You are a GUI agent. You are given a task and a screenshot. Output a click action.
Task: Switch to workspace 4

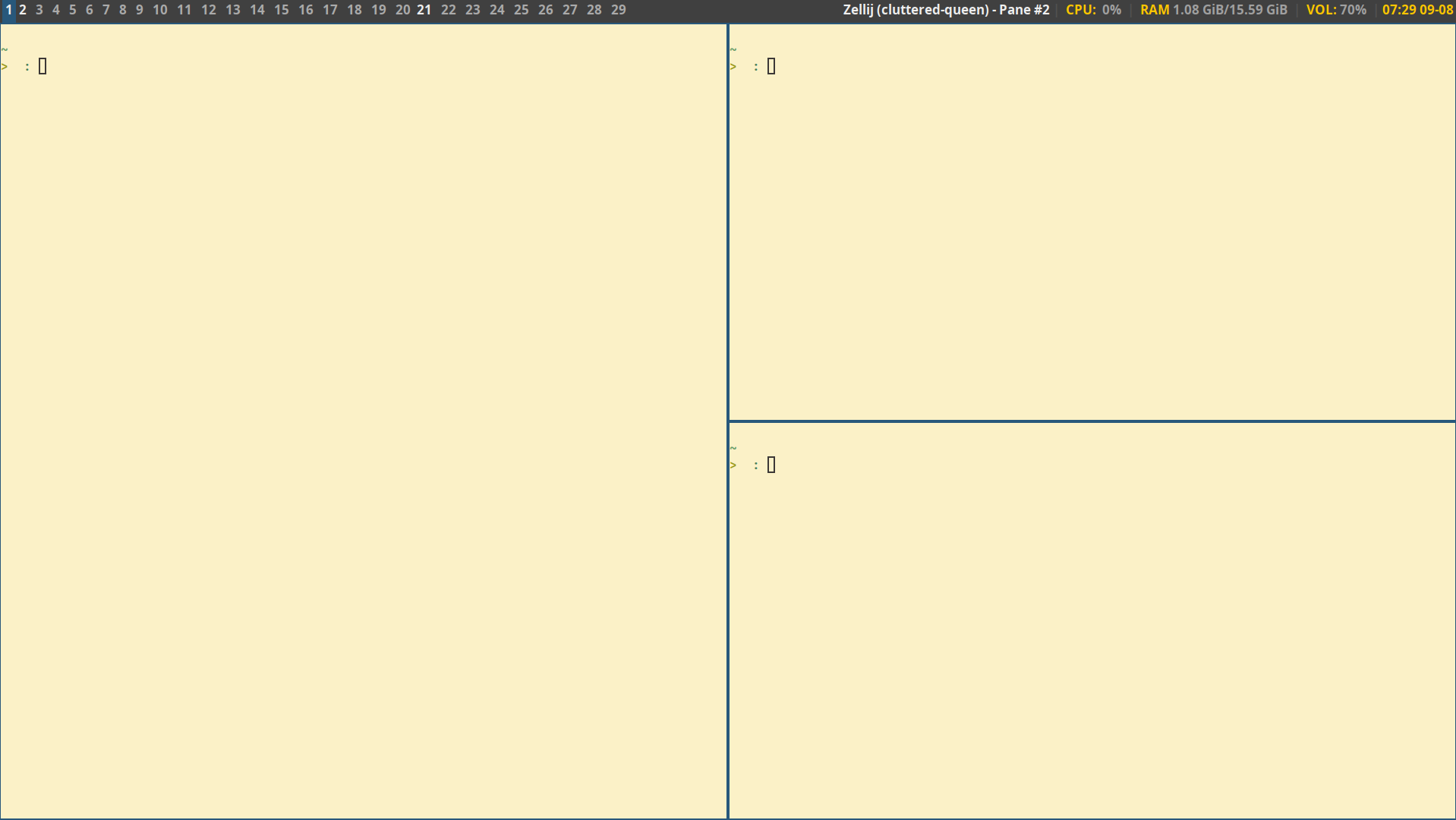coord(56,10)
